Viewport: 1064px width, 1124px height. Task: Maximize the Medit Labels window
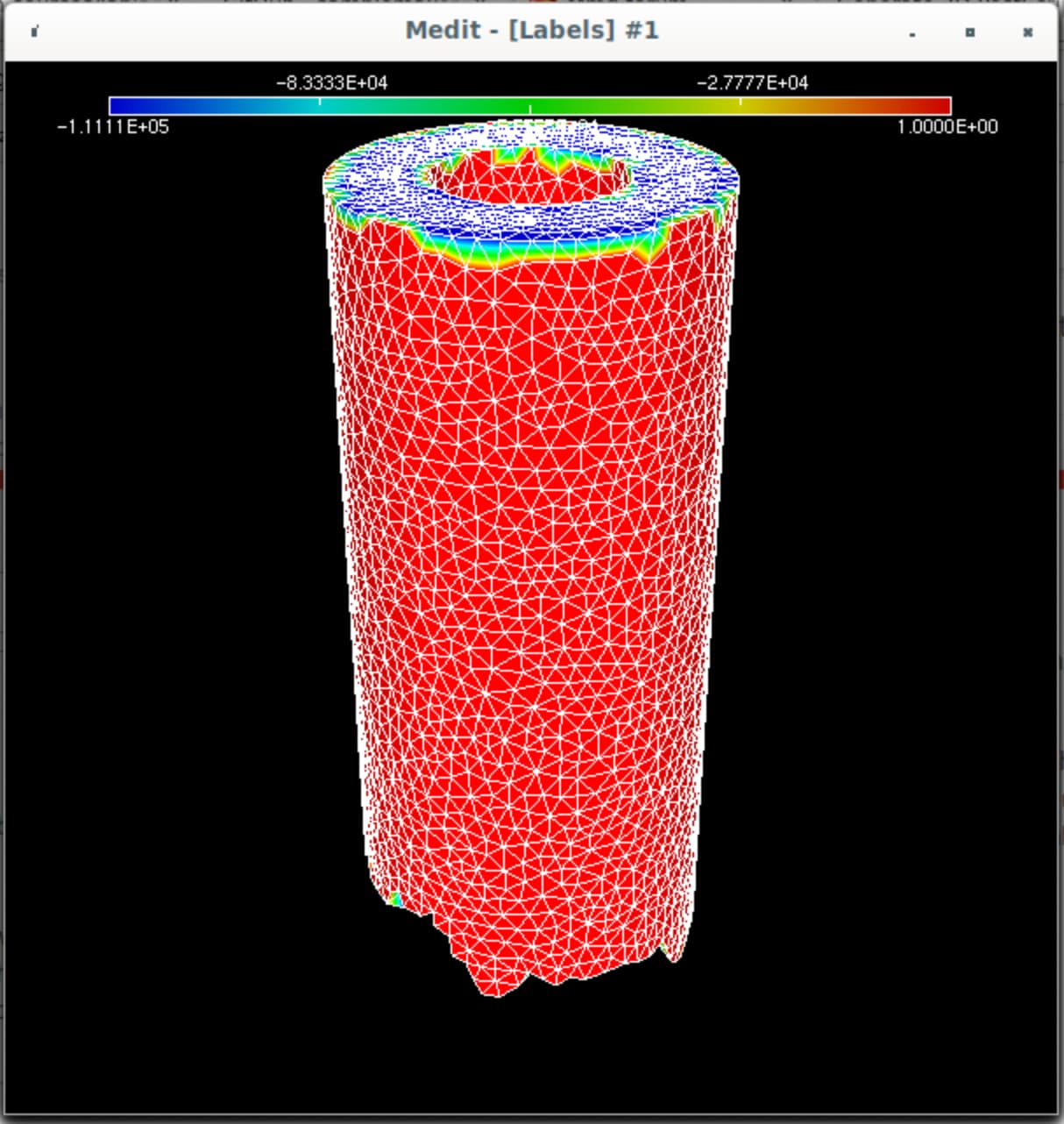tap(969, 32)
